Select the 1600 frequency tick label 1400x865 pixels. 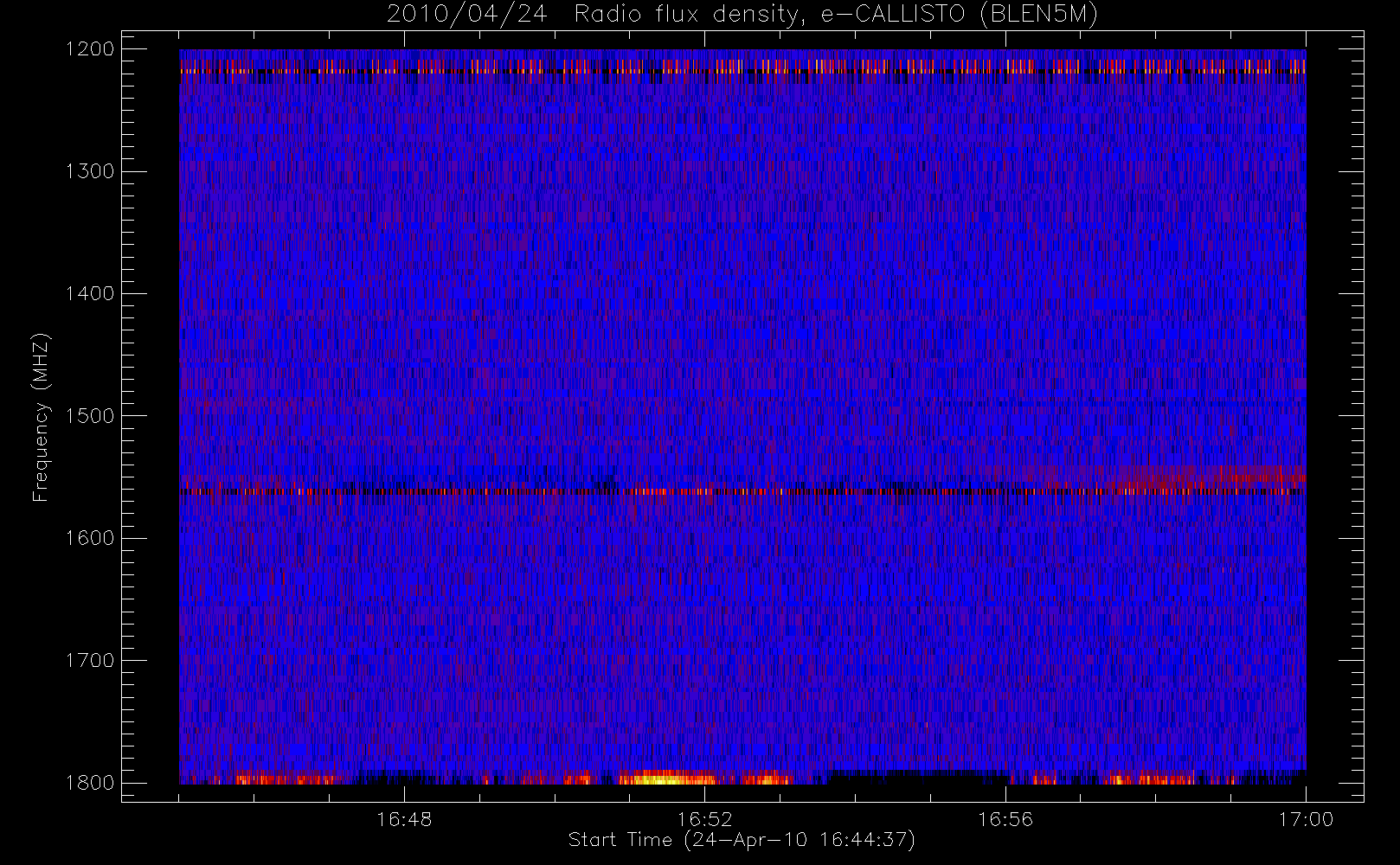point(90,538)
